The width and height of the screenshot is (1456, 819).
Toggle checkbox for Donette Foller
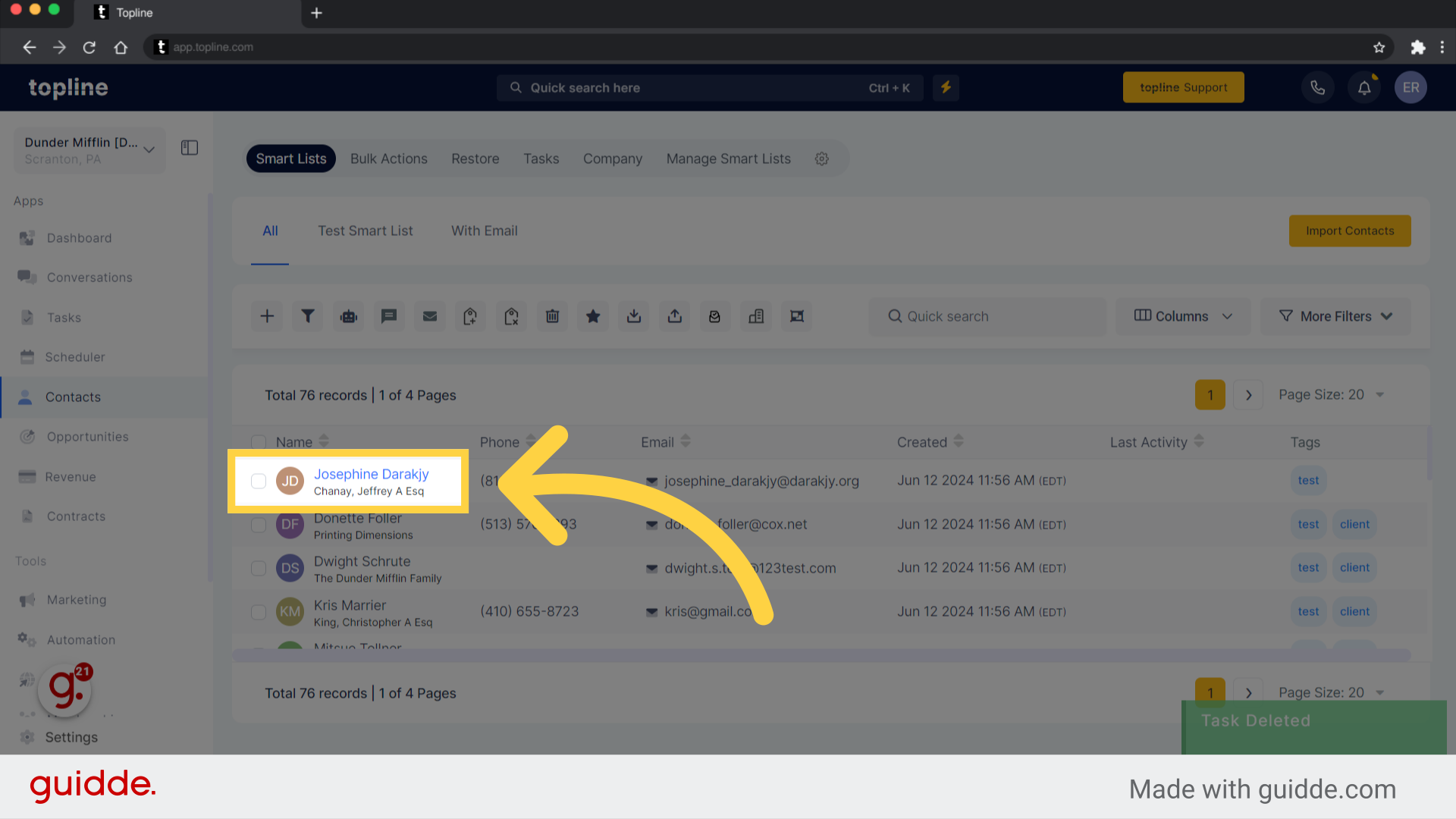(x=259, y=524)
